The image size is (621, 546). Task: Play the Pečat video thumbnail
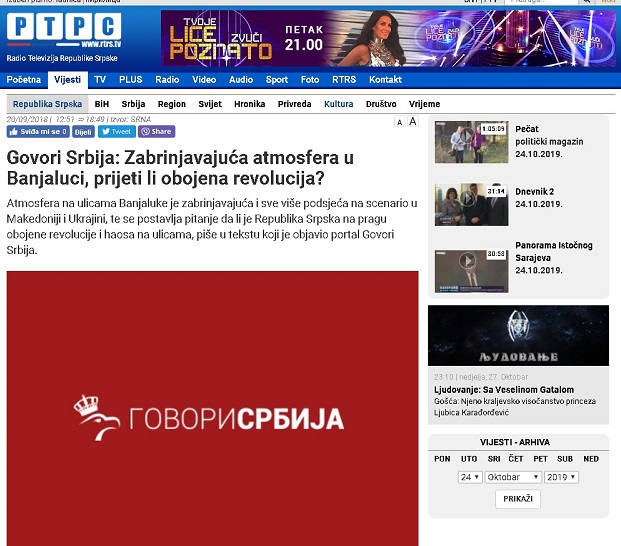tap(471, 142)
